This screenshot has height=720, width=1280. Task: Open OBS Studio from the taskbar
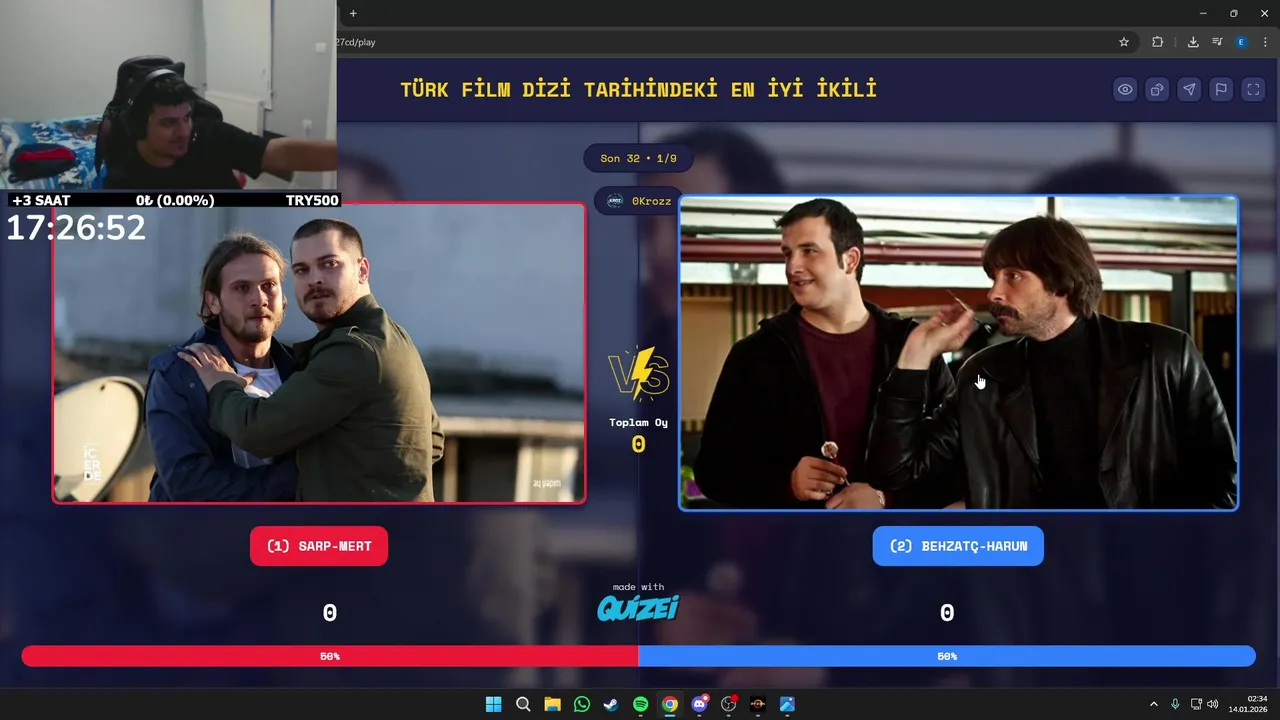click(729, 704)
